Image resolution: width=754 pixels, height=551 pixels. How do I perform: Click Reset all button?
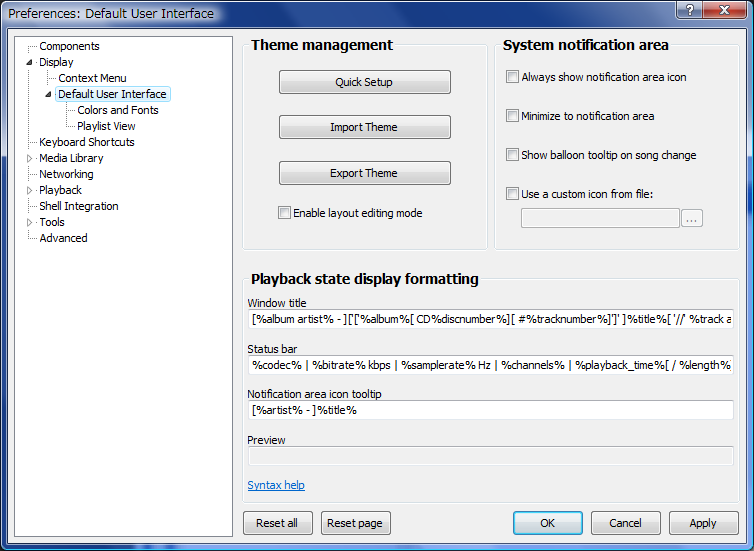277,523
